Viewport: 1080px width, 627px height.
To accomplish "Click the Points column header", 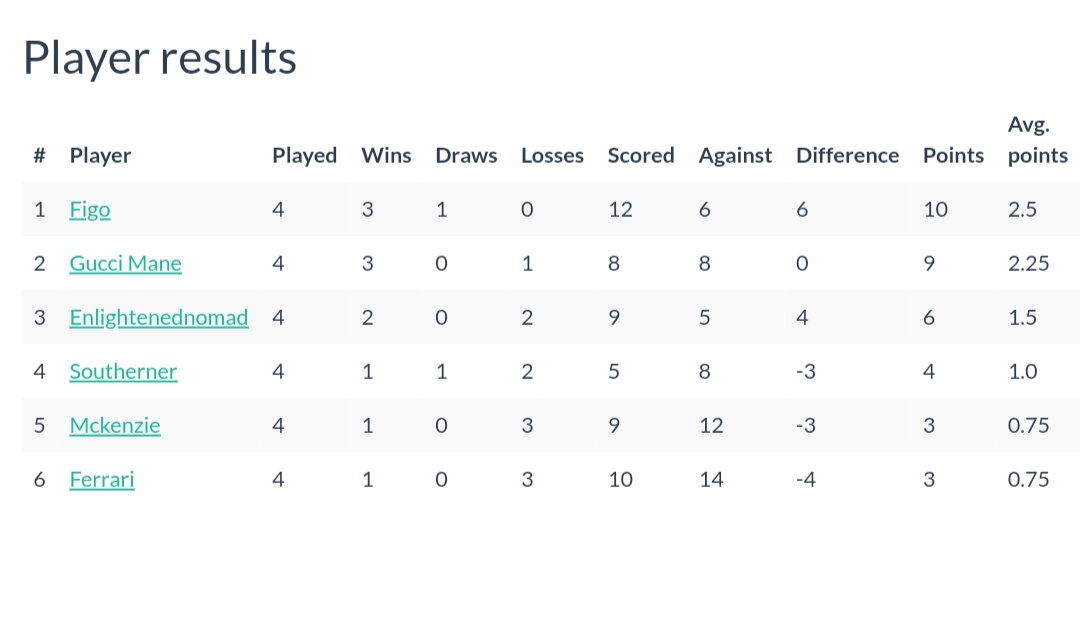I will 953,155.
